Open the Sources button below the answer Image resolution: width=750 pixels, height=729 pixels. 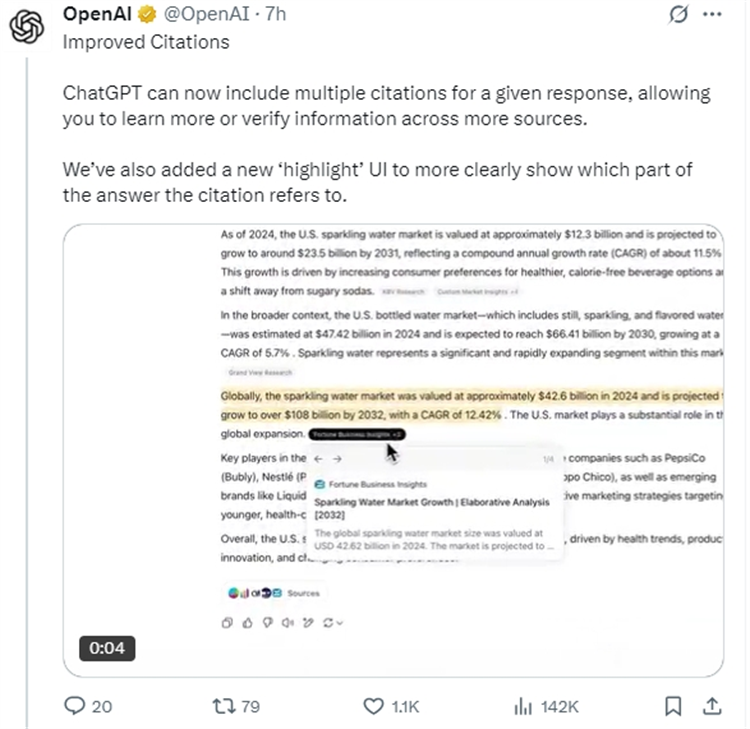pyautogui.click(x=274, y=593)
